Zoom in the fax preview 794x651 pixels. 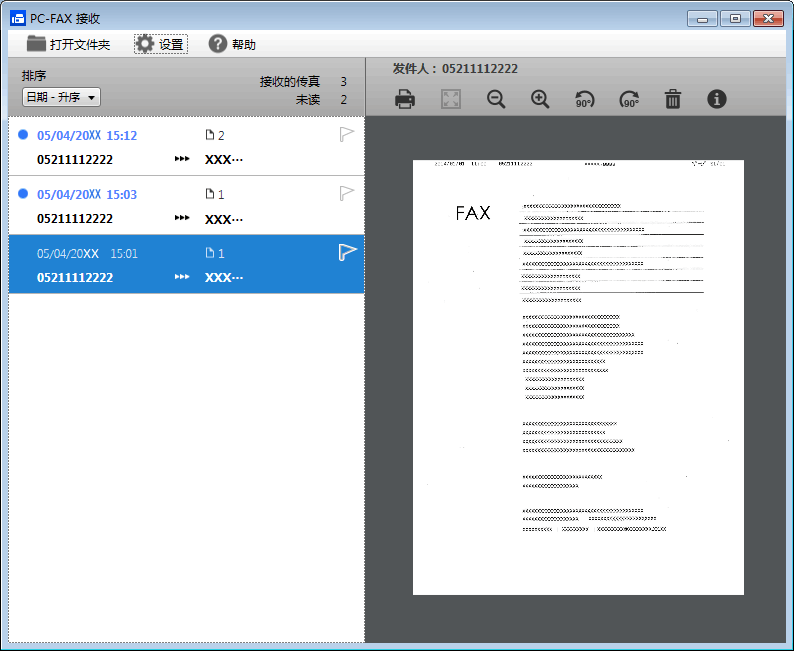(540, 99)
